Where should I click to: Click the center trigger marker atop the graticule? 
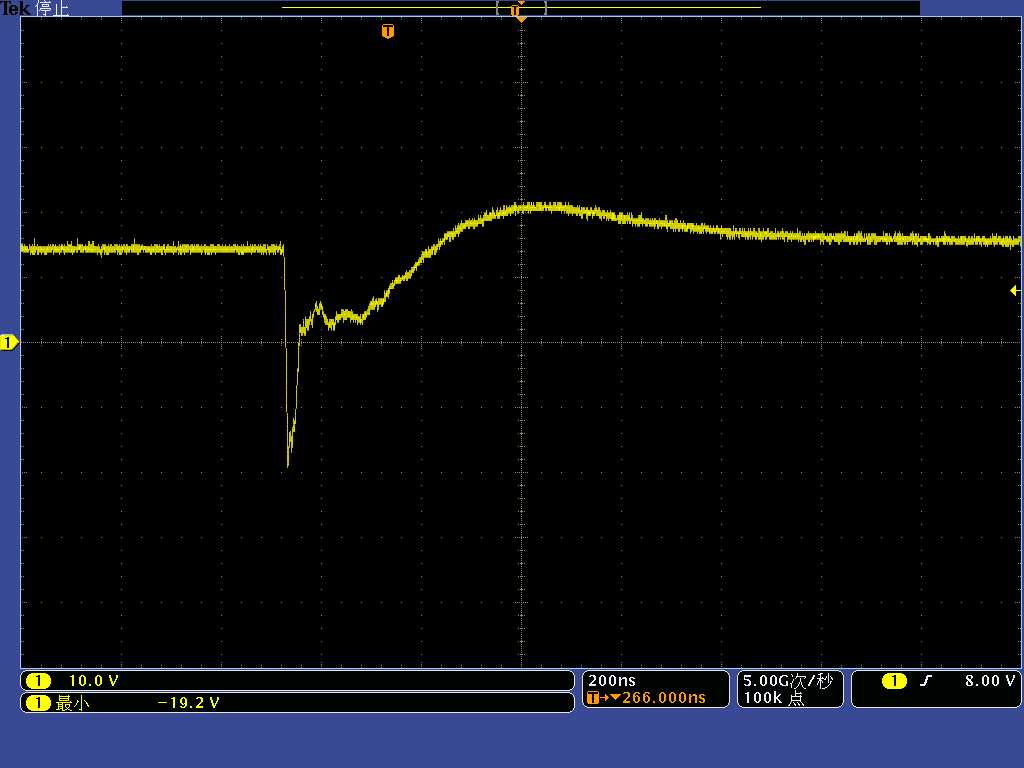click(x=521, y=20)
